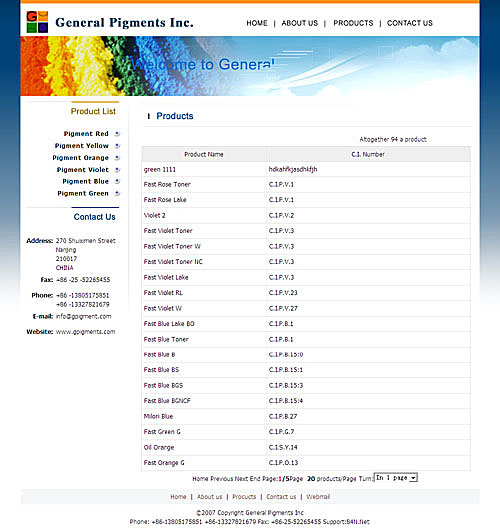Click the footer Products link

point(244,497)
